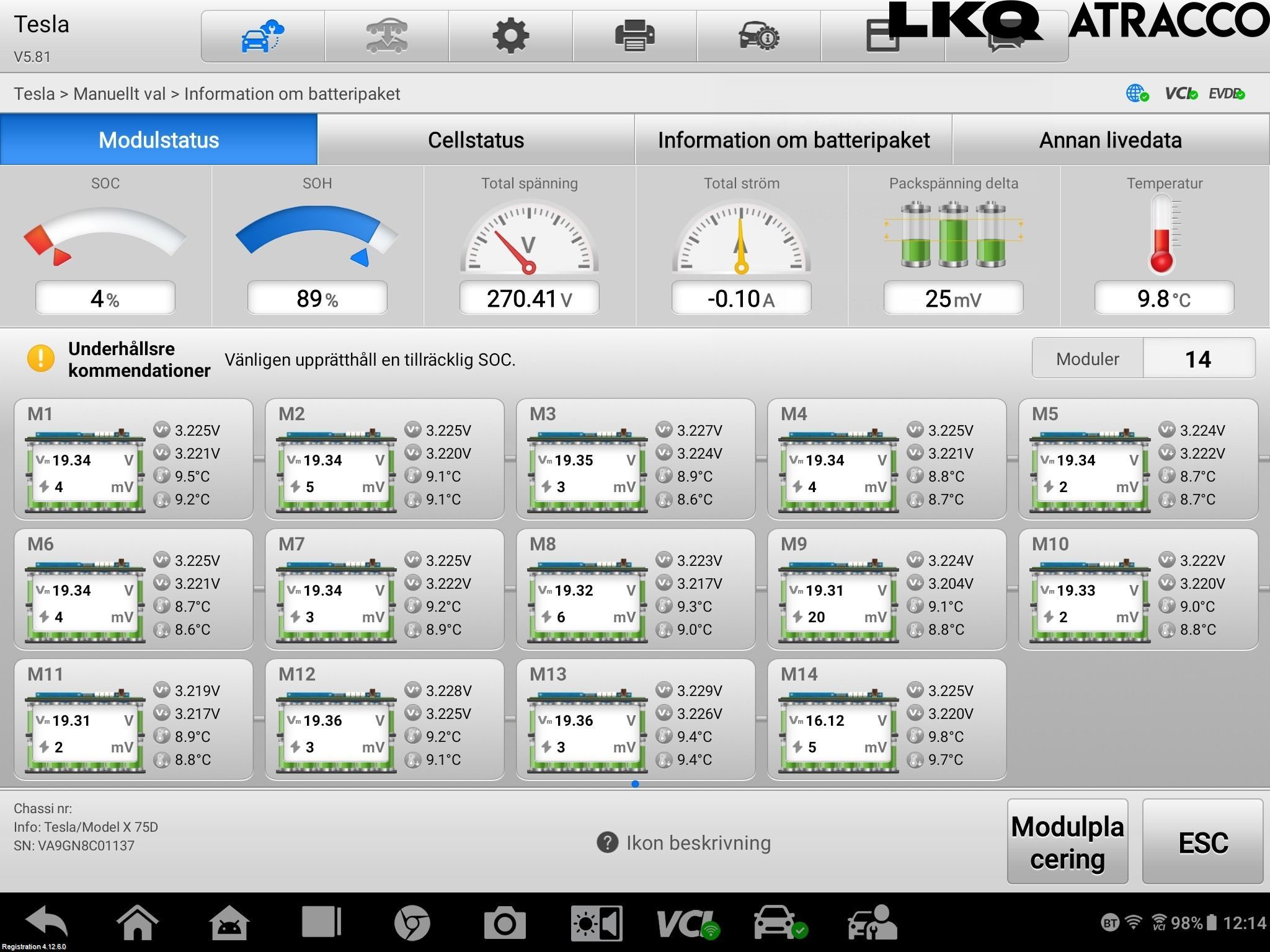Open the Ikon beskrivning help icon
This screenshot has width=1270, height=952.
tap(607, 842)
